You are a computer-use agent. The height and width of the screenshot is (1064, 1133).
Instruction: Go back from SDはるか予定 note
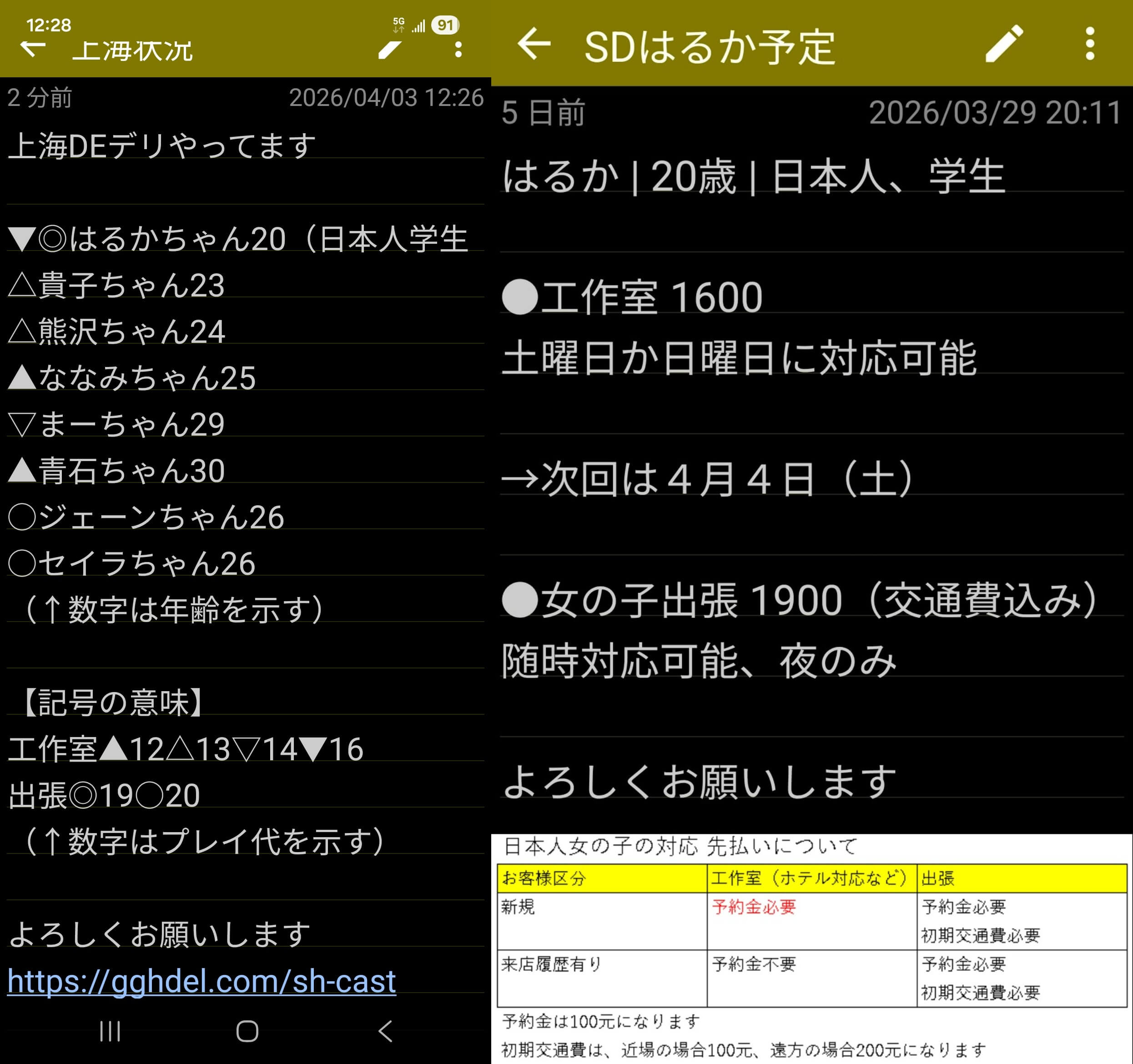click(x=534, y=44)
